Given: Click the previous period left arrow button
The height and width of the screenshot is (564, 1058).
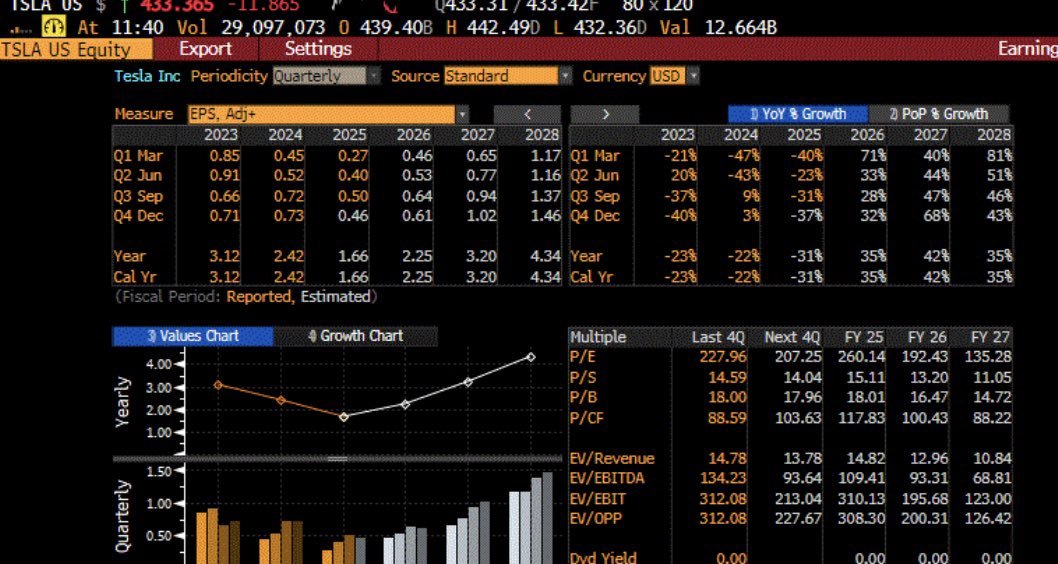Looking at the screenshot, I should pyautogui.click(x=526, y=114).
